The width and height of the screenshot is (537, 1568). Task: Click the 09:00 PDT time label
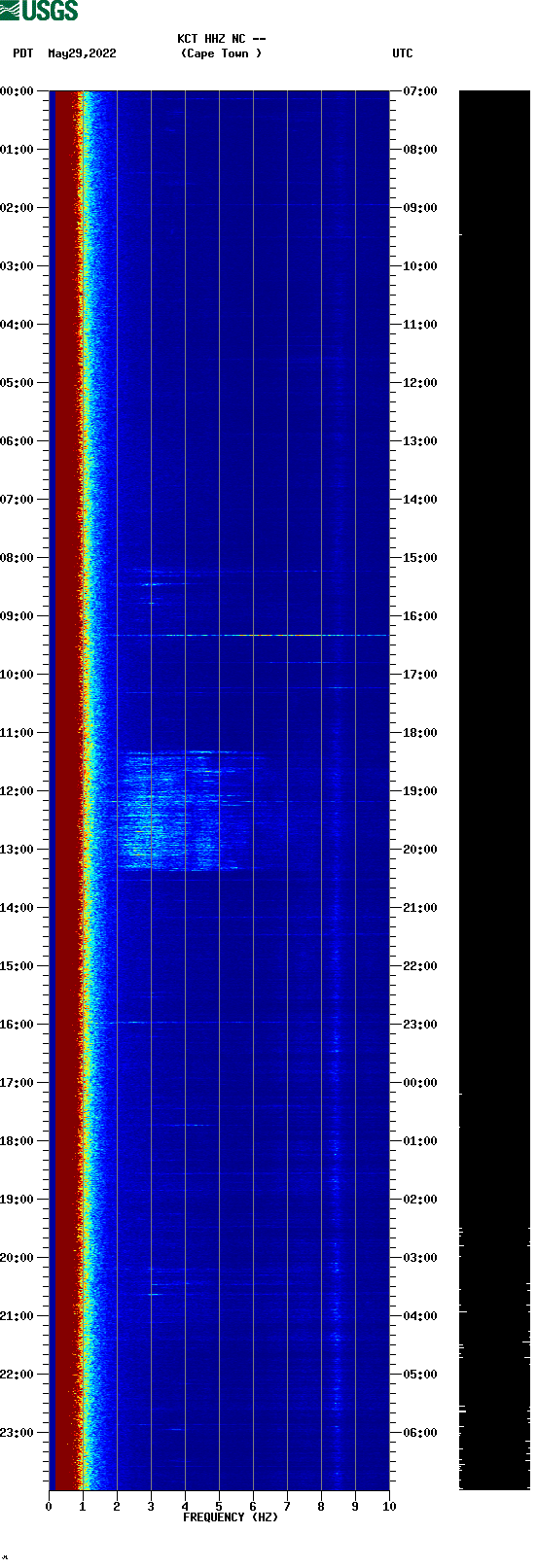point(18,616)
